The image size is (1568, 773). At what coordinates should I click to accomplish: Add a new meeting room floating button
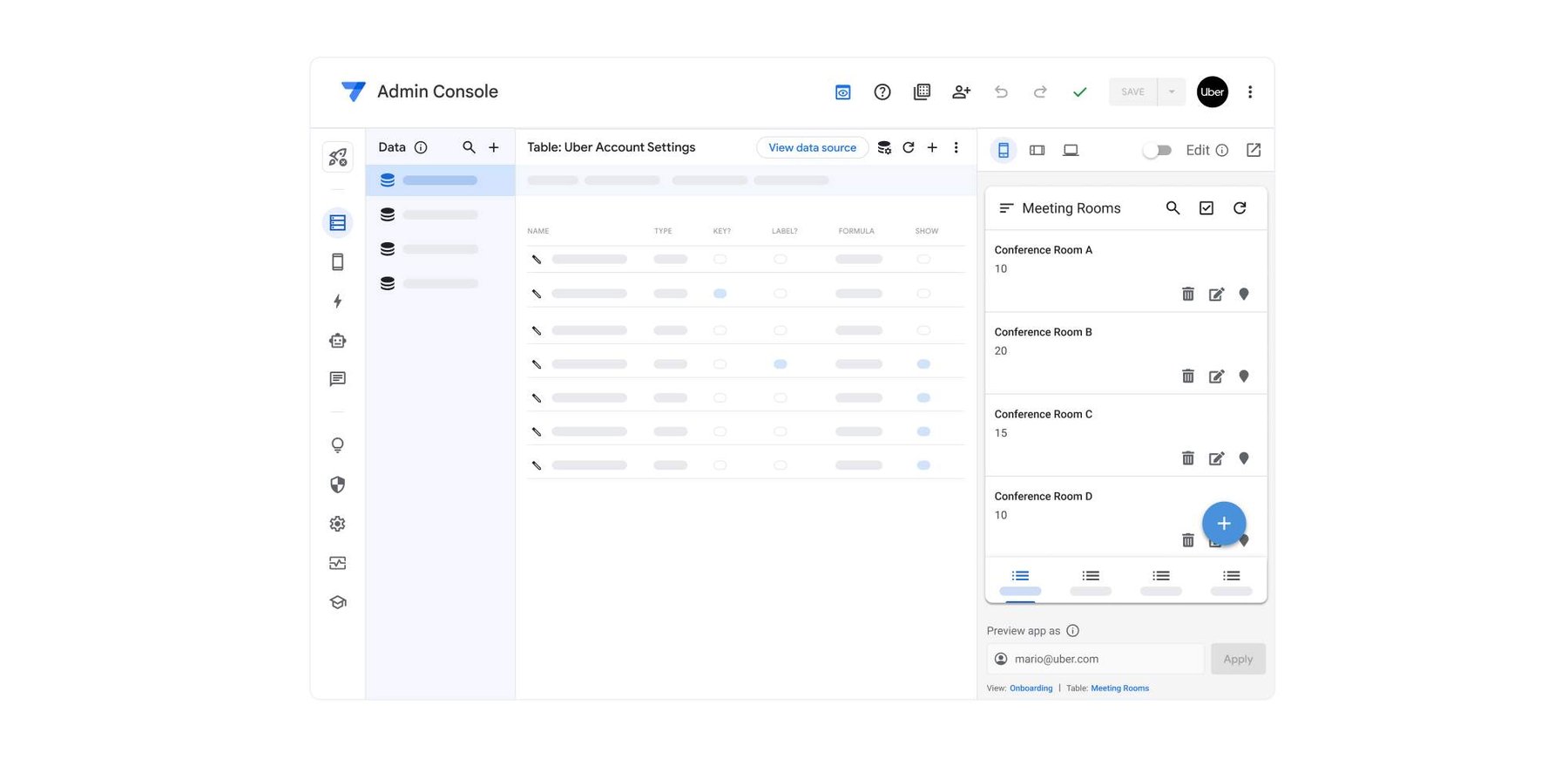[x=1224, y=523]
